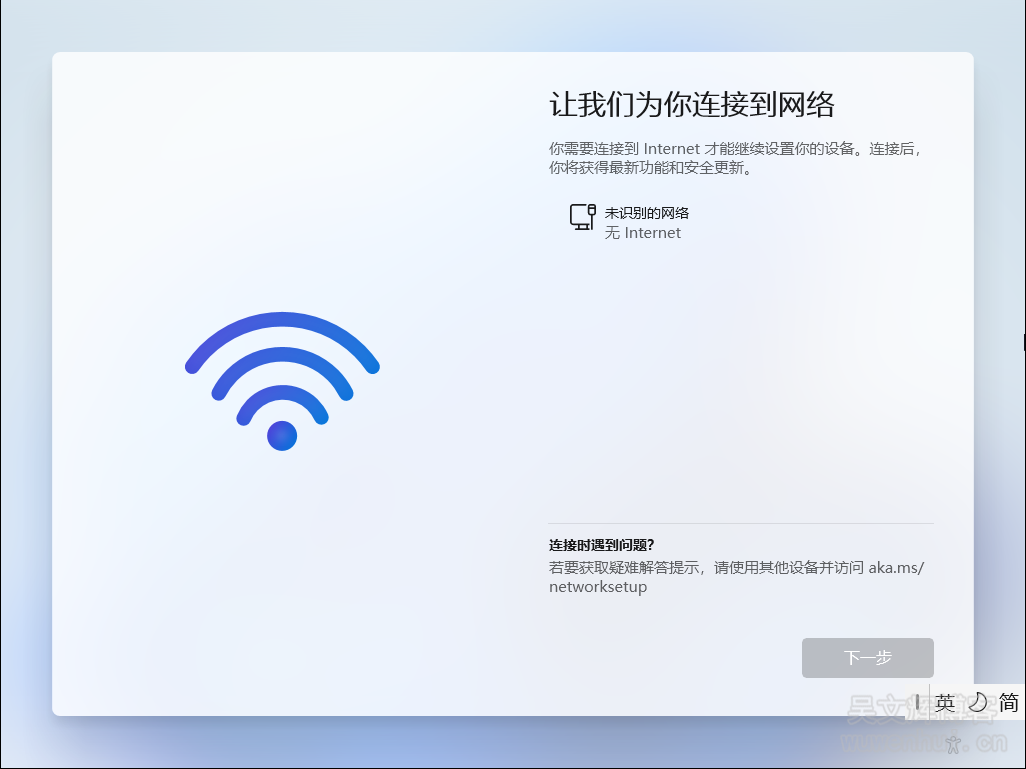Toggle full/half-width via crescent button
The height and width of the screenshot is (769, 1026).
pos(977,702)
